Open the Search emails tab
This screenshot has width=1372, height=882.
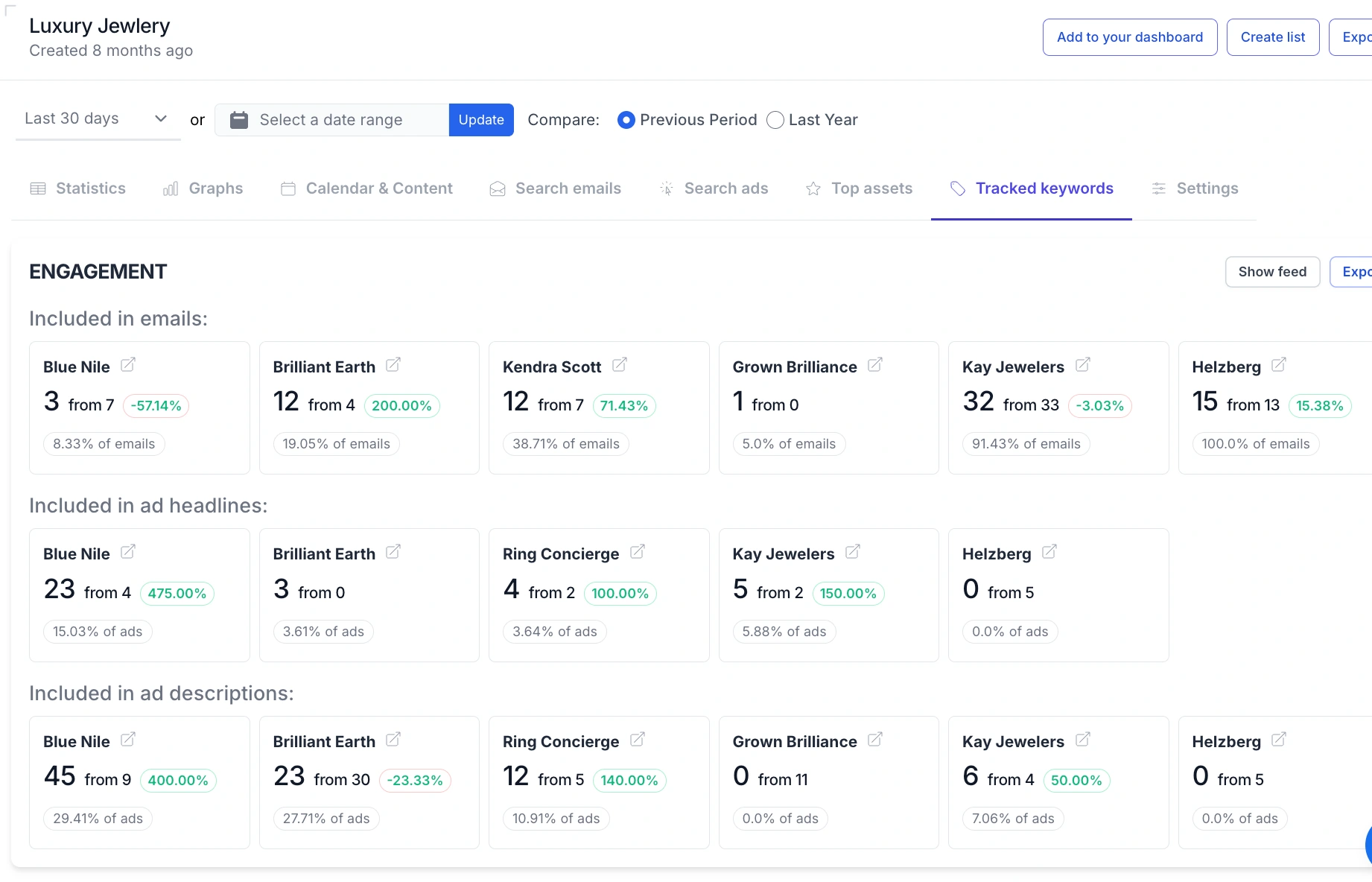(556, 188)
